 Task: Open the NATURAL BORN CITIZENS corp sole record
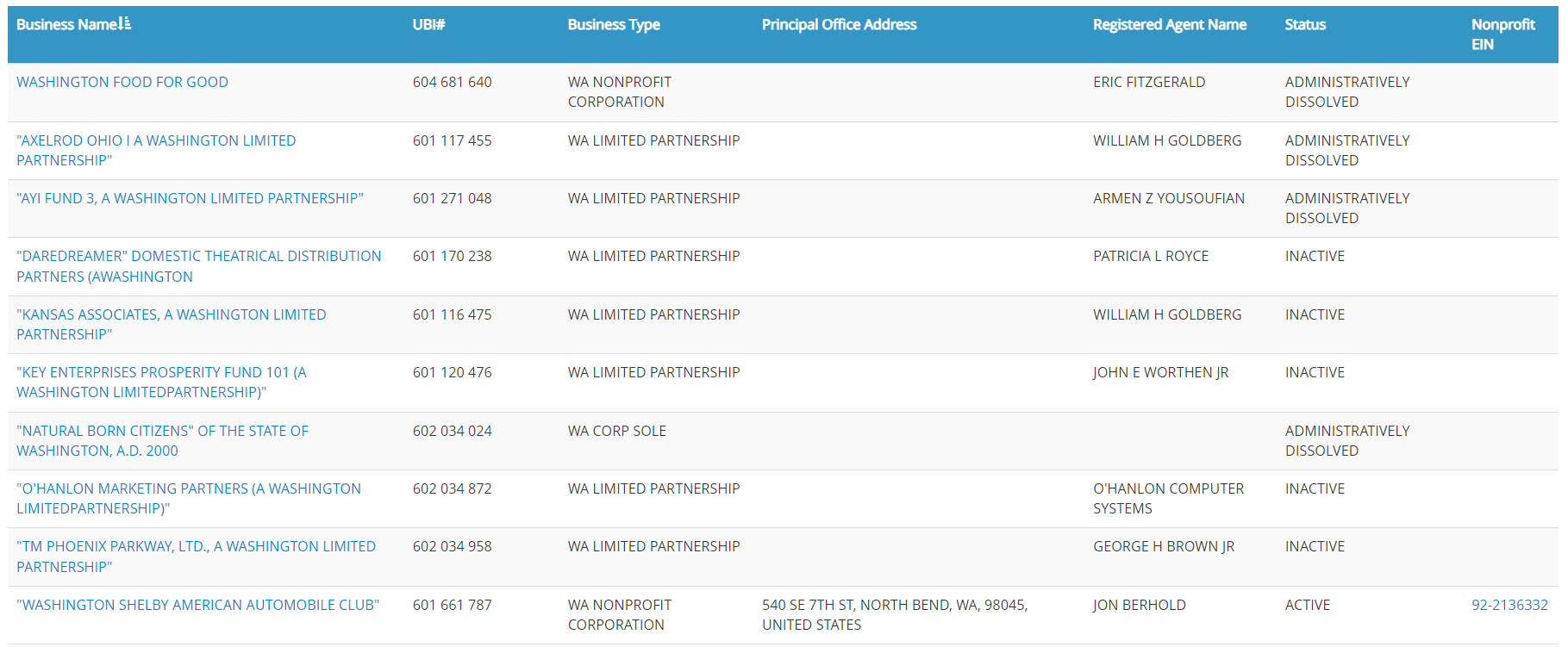(x=162, y=440)
